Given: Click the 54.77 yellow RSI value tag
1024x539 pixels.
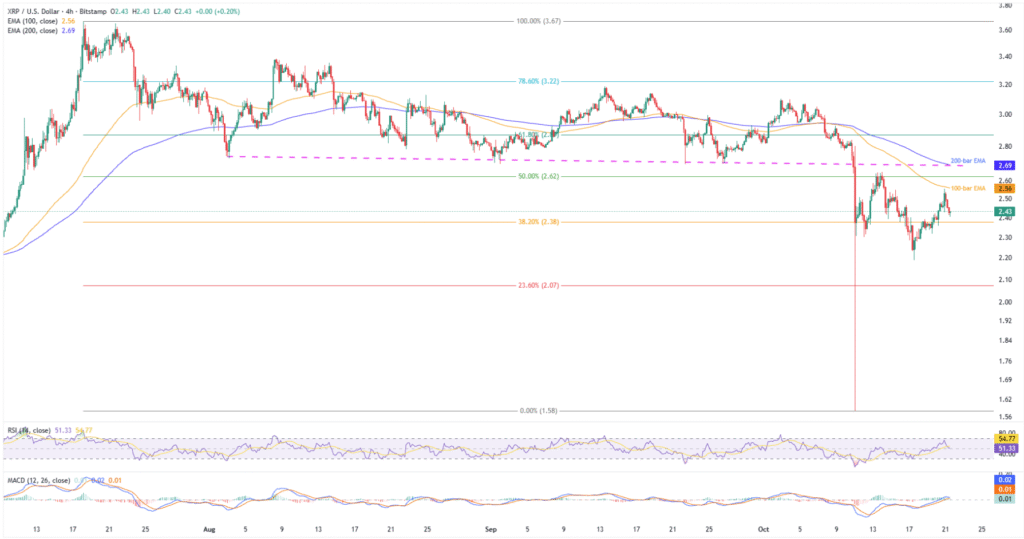Looking at the screenshot, I should point(1005,440).
